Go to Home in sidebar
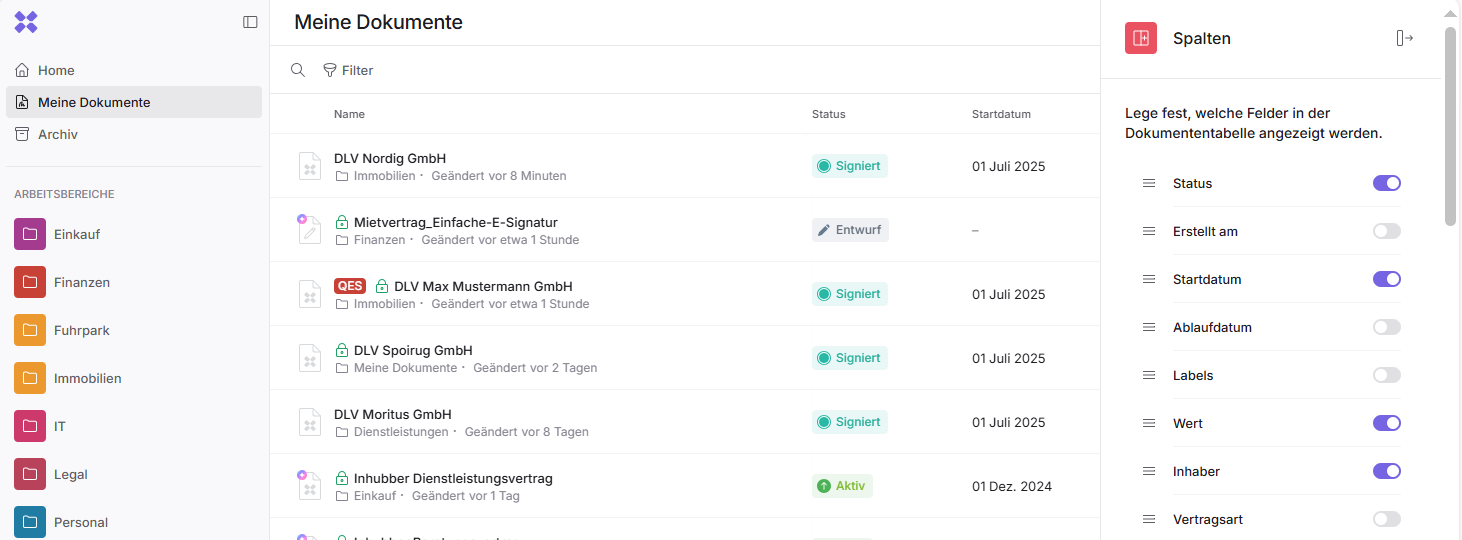 click(x=56, y=70)
